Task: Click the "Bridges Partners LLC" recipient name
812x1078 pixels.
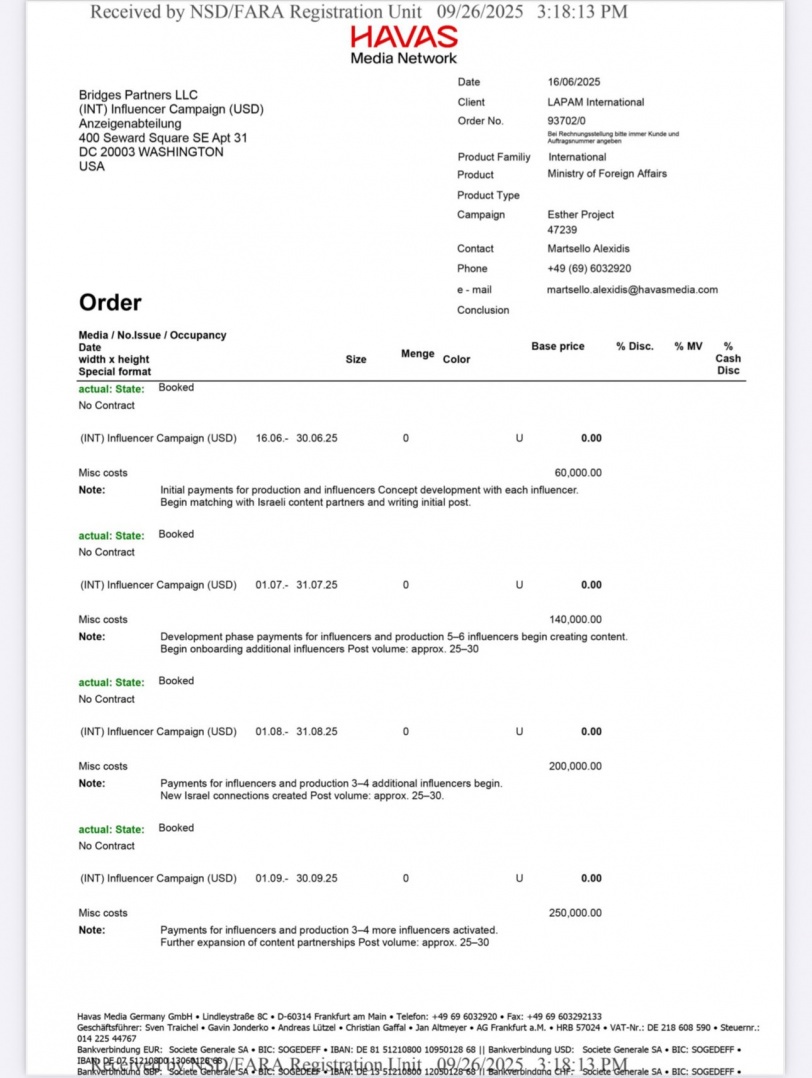Action: [x=138, y=95]
